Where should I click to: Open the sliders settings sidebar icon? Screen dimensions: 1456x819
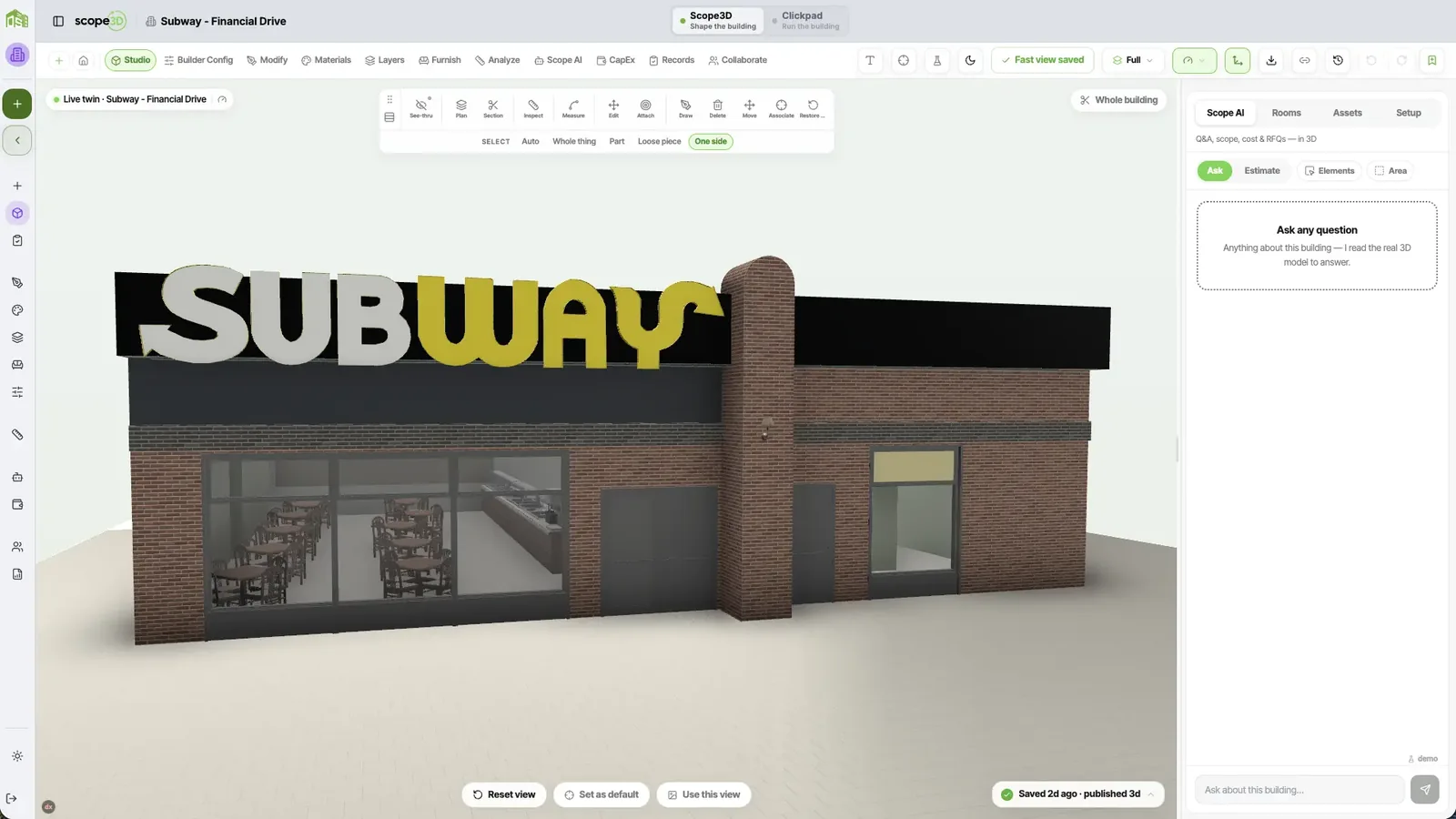17,392
